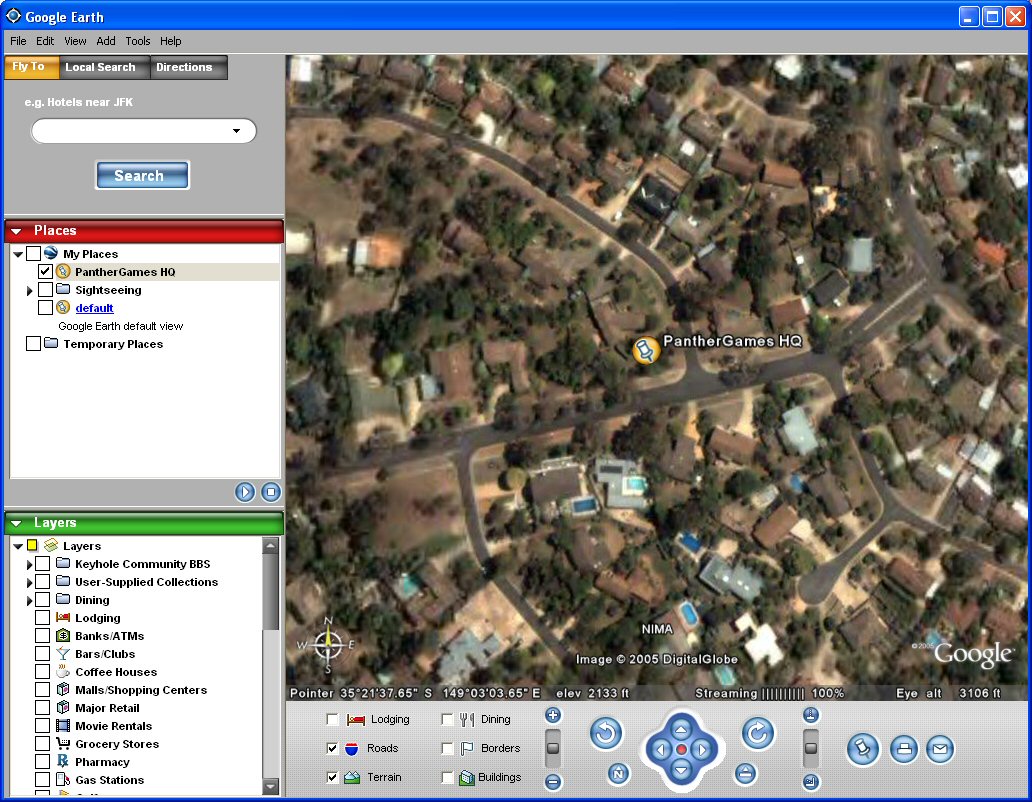Click the Sightseeing folder icon
This screenshot has width=1032, height=802.
[63, 289]
